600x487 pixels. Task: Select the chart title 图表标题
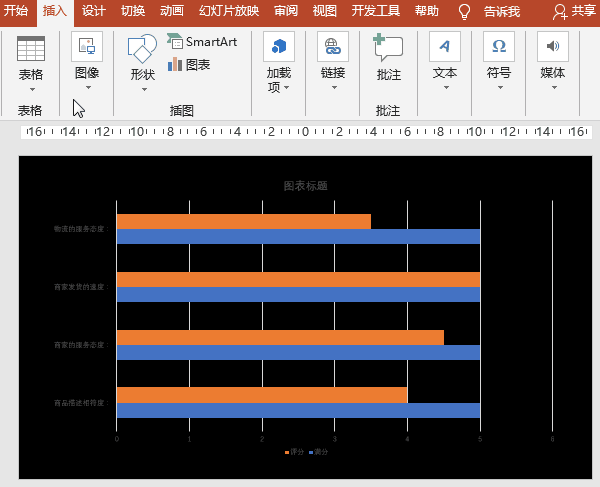coord(305,186)
